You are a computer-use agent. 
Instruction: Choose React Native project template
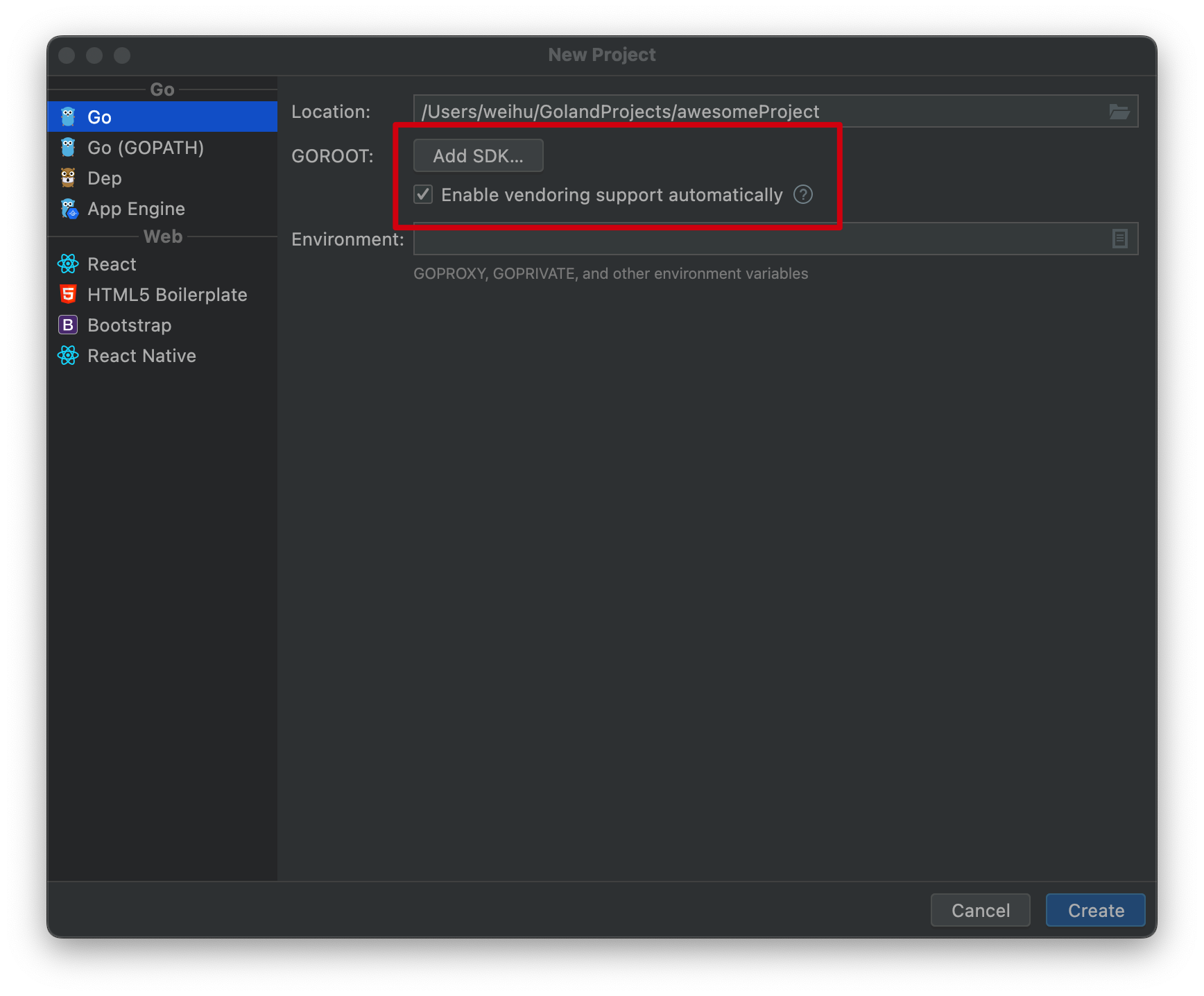(x=162, y=355)
